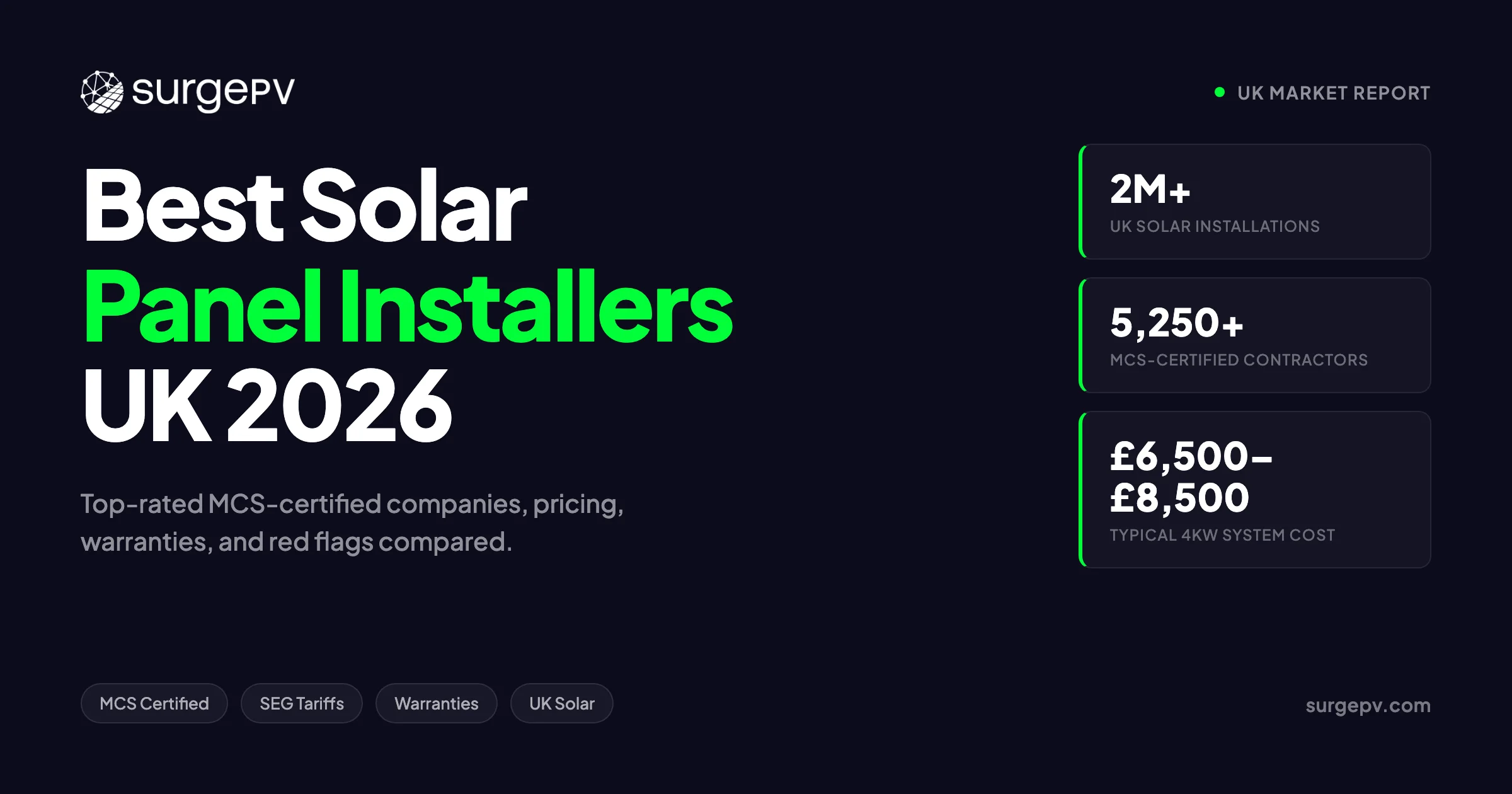Open the surgepv.com link
Viewport: 1512px width, 794px height.
(x=1368, y=705)
